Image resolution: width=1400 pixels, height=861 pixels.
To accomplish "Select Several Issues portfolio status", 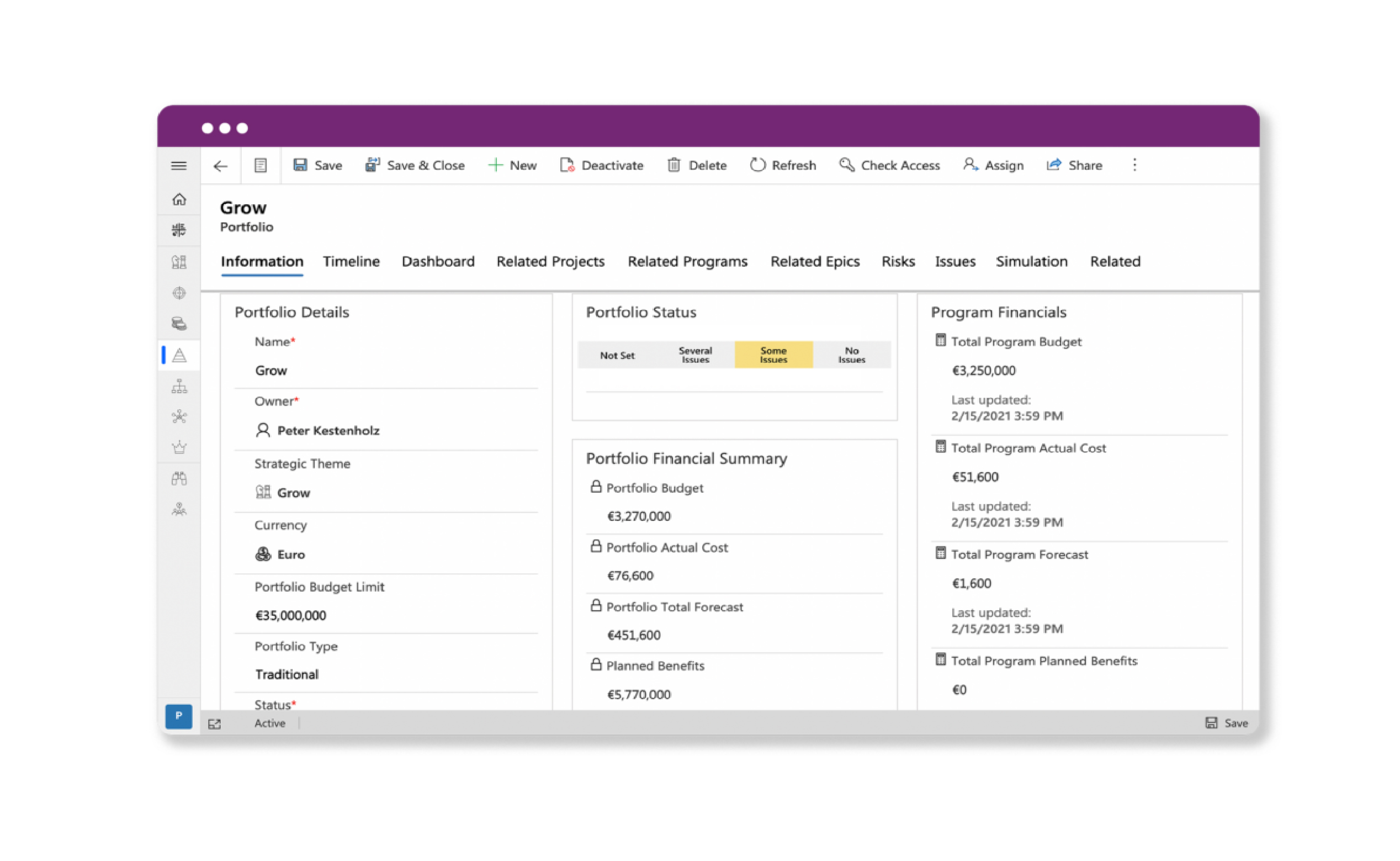I will tap(695, 355).
